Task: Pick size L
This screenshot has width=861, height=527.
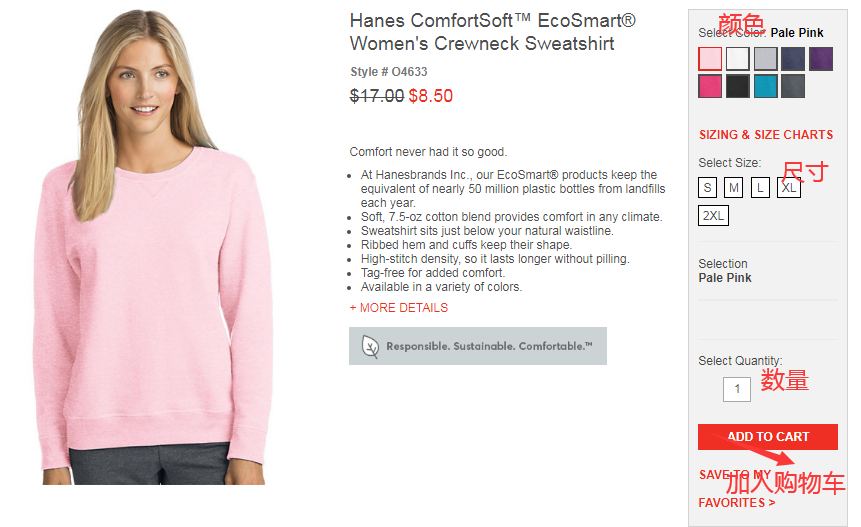Action: 760,188
